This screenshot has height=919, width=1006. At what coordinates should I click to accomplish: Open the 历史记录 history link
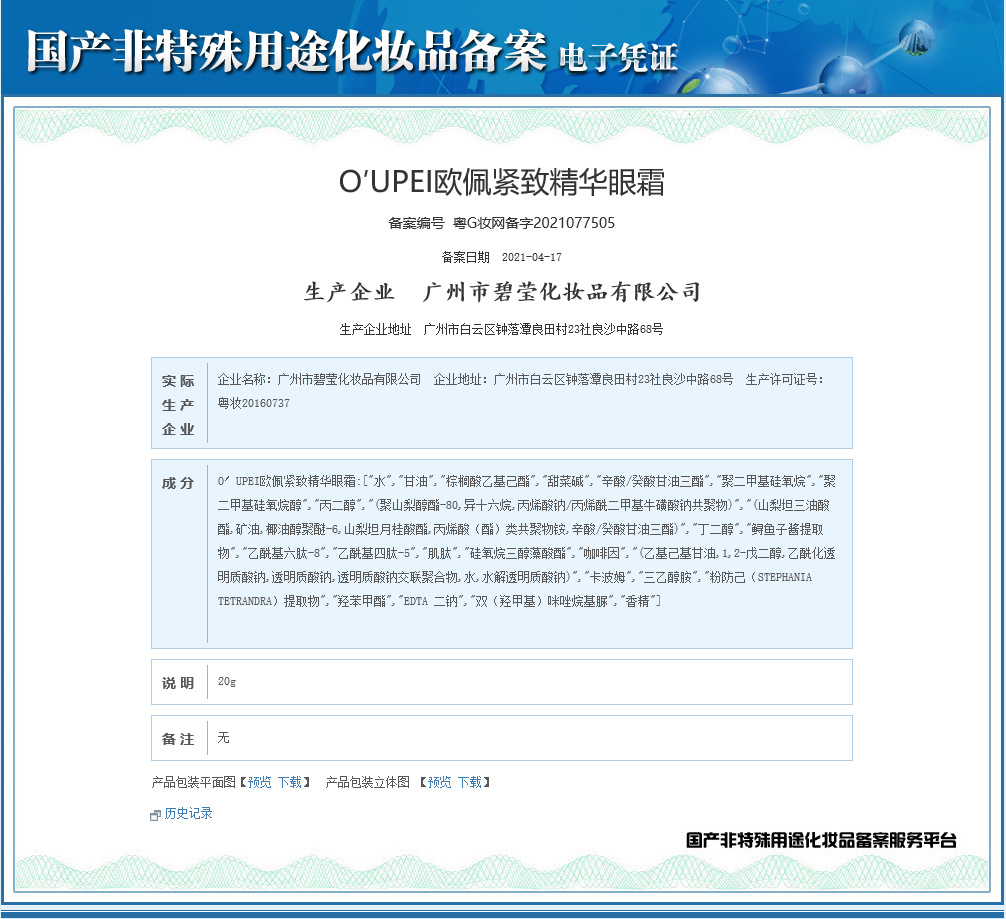[x=188, y=814]
